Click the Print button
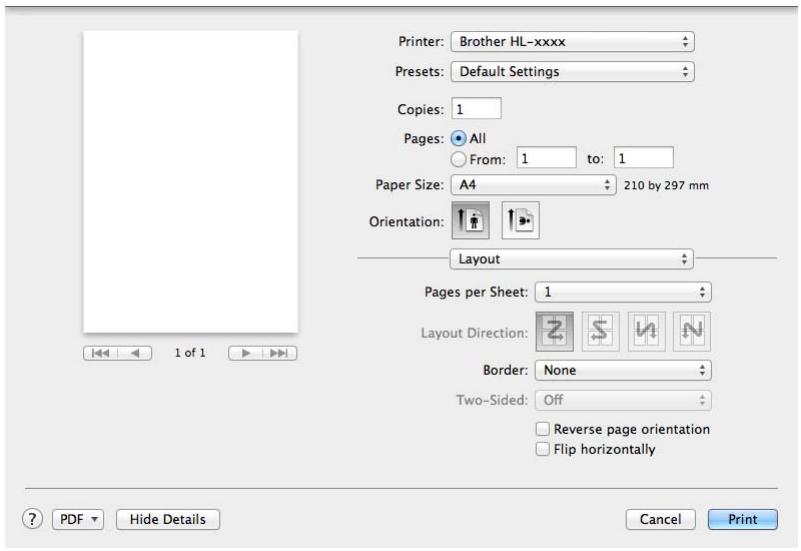The width and height of the screenshot is (801, 551). (x=742, y=519)
